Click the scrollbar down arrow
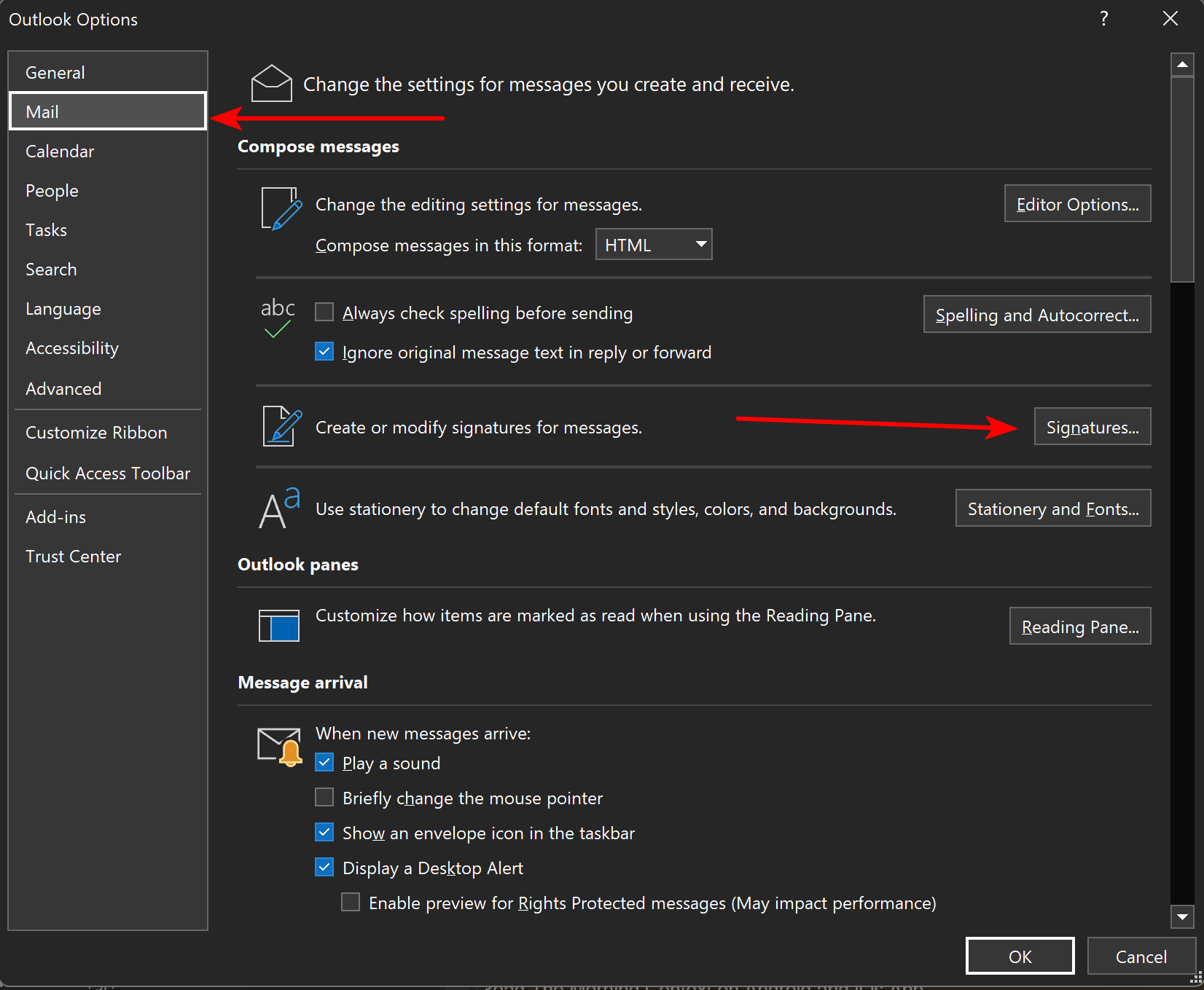1204x990 pixels. tap(1182, 916)
